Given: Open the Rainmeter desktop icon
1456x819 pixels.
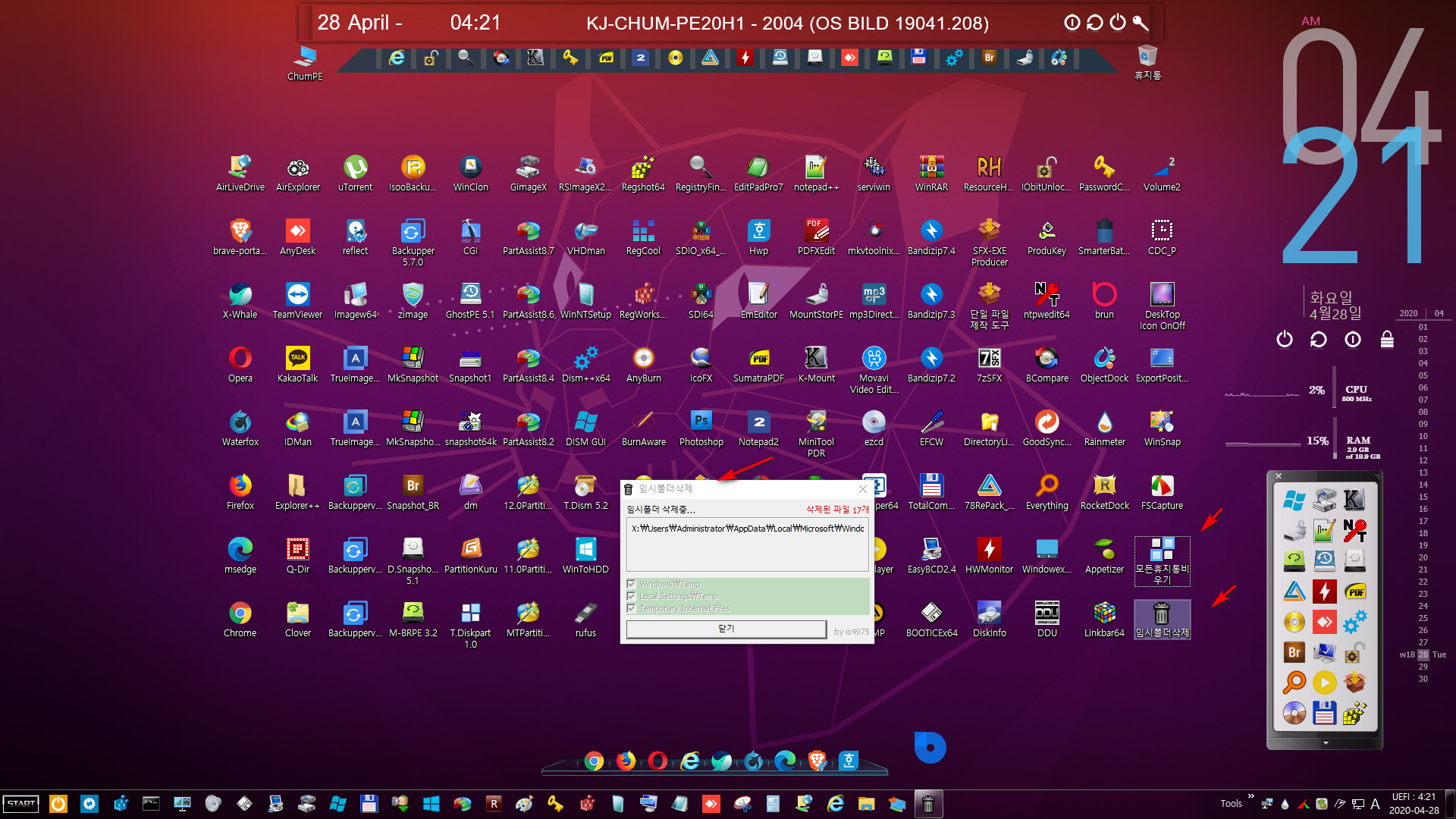Looking at the screenshot, I should [1104, 428].
